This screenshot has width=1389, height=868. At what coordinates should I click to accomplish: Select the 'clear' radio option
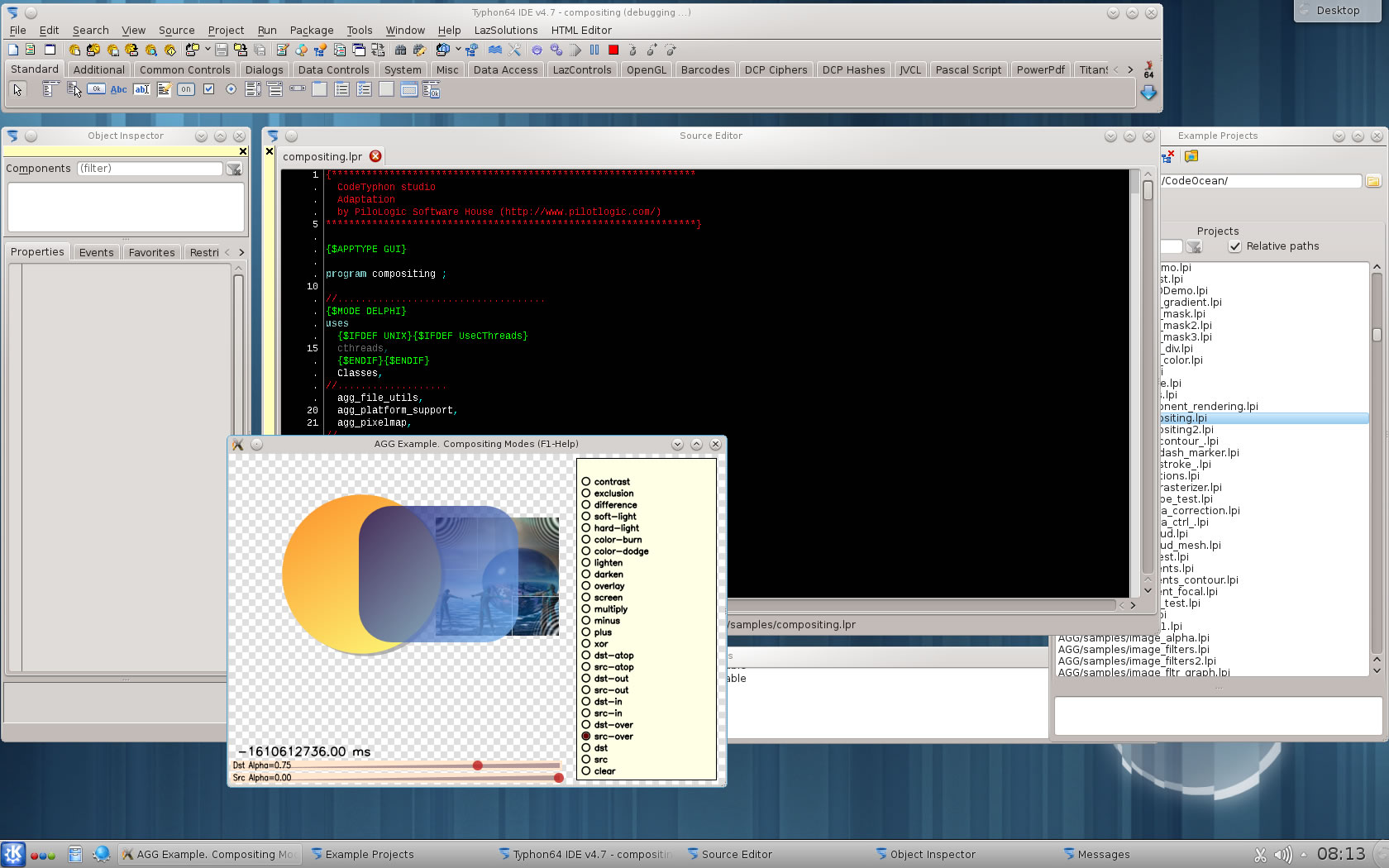point(585,771)
